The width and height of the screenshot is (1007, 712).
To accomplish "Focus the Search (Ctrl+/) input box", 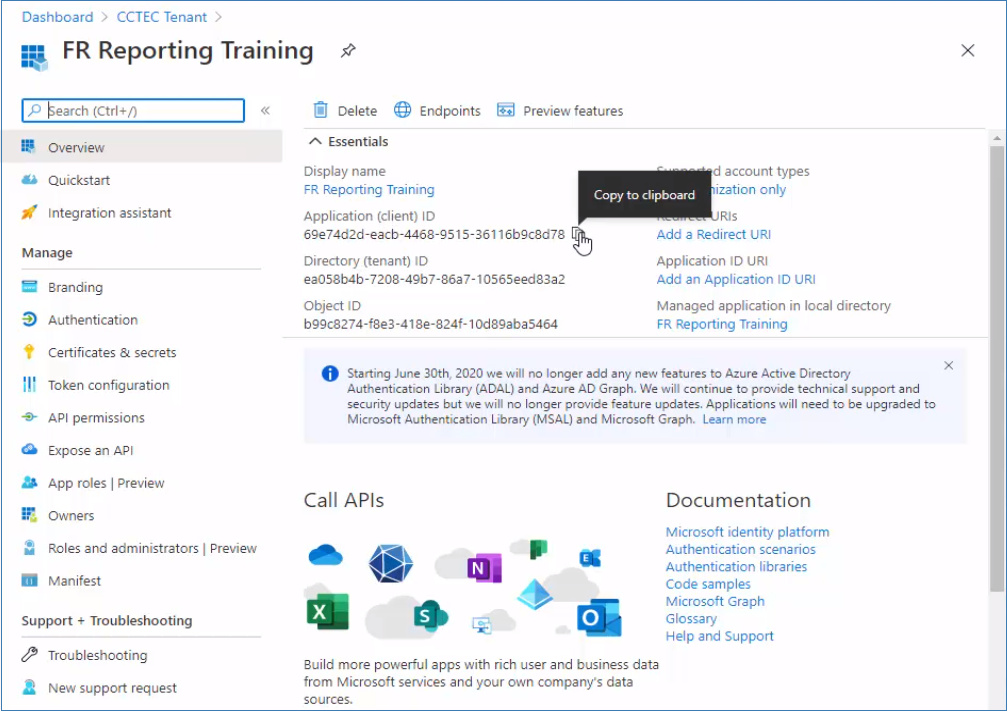I will tap(133, 110).
